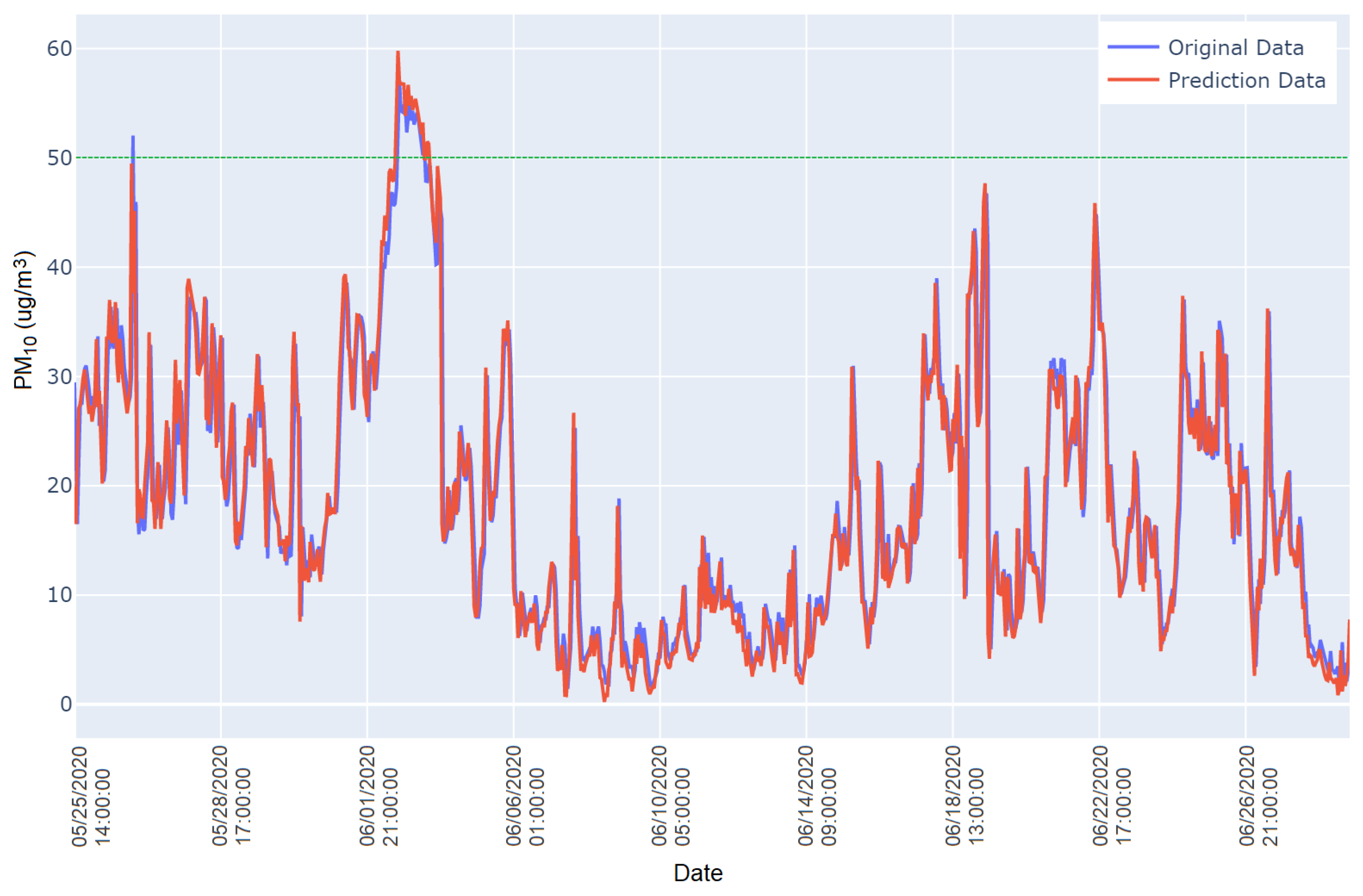Image resolution: width=1363 pixels, height=896 pixels.
Task: Click the 06/18/2020 13:00:00 date label
Action: 964,796
